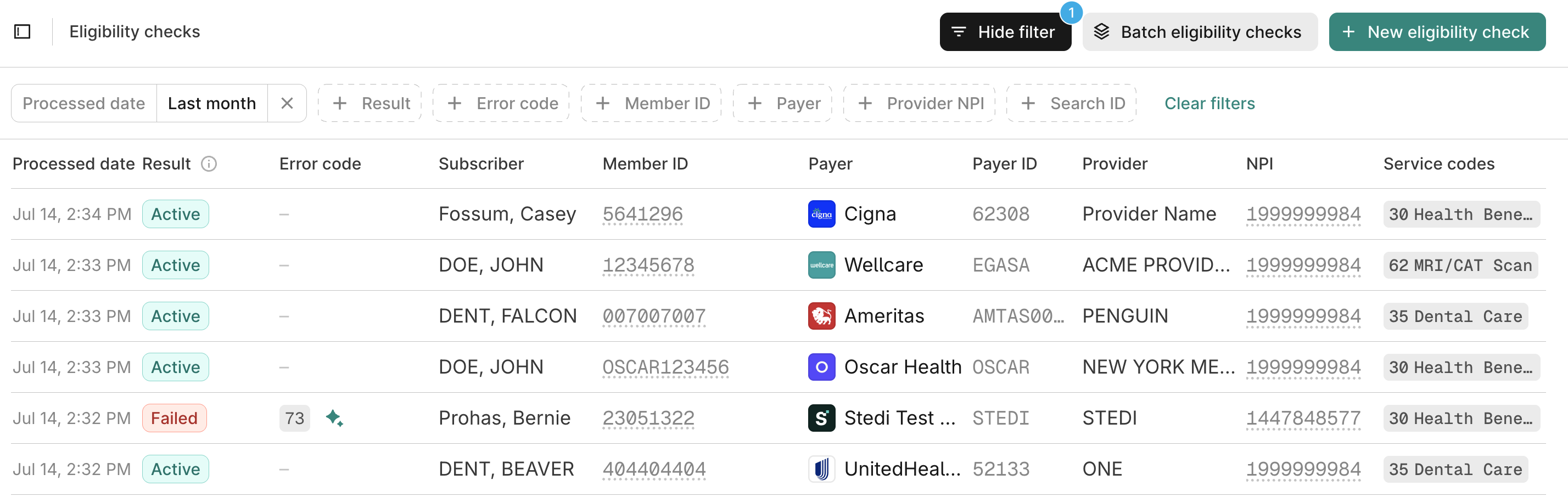Click the Service codes column header
This screenshot has height=497, width=1568.
pos(1439,163)
